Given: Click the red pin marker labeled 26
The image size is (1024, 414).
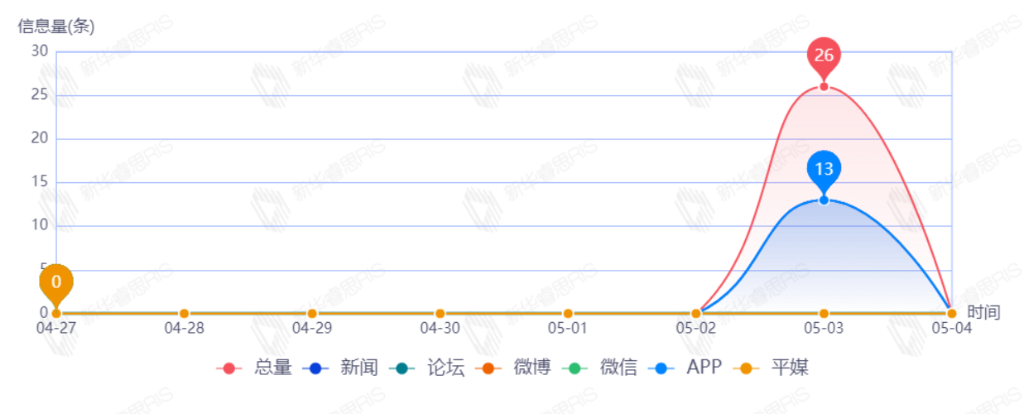Looking at the screenshot, I should point(824,57).
